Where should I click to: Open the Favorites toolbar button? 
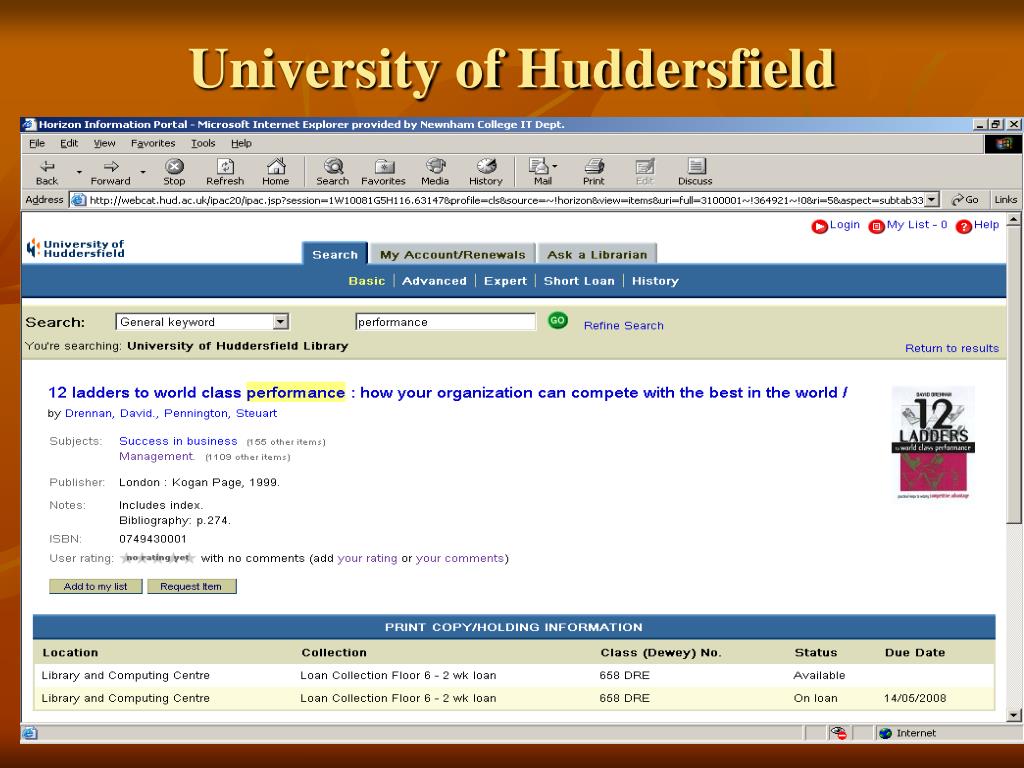(x=383, y=172)
